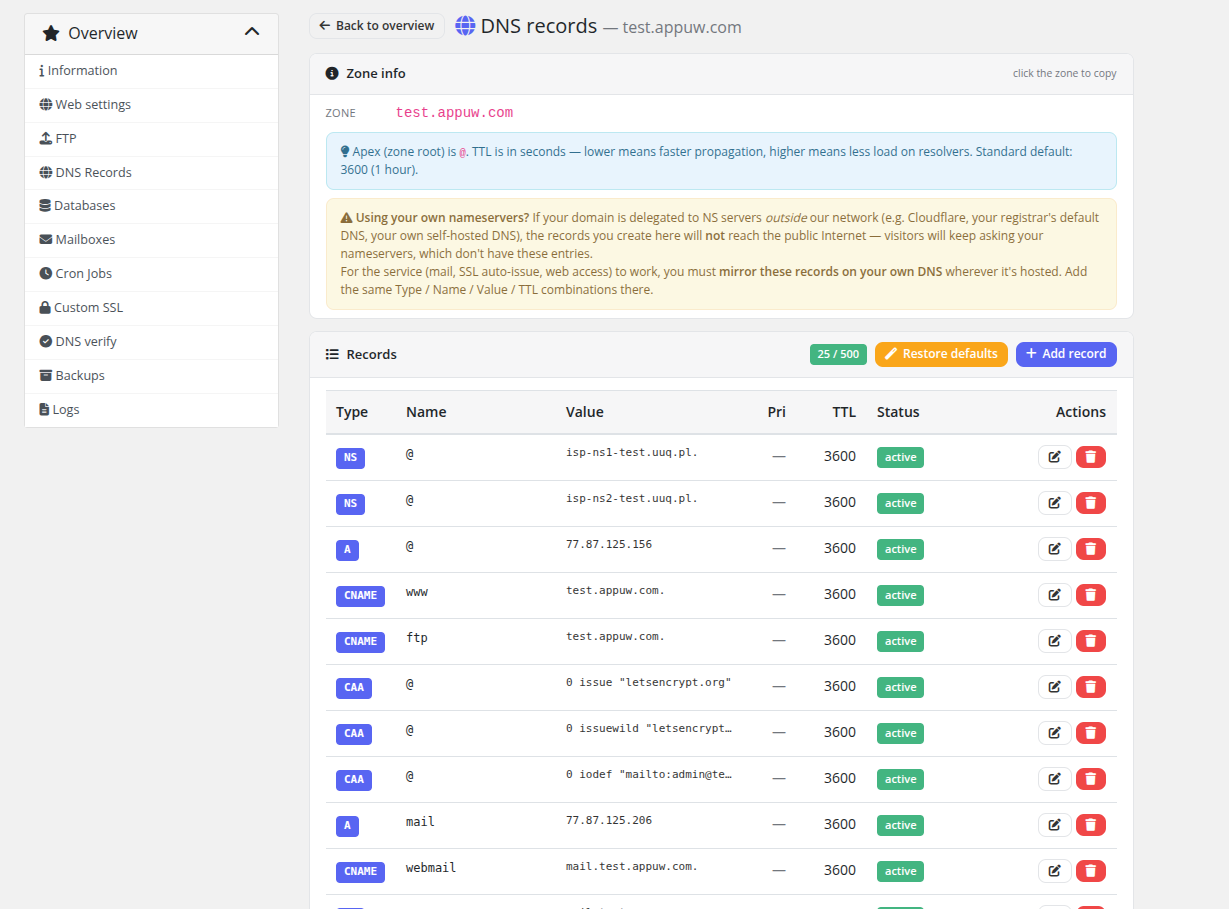Open Mailboxes from the sidebar
Image resolution: width=1229 pixels, height=909 pixels.
coord(151,240)
